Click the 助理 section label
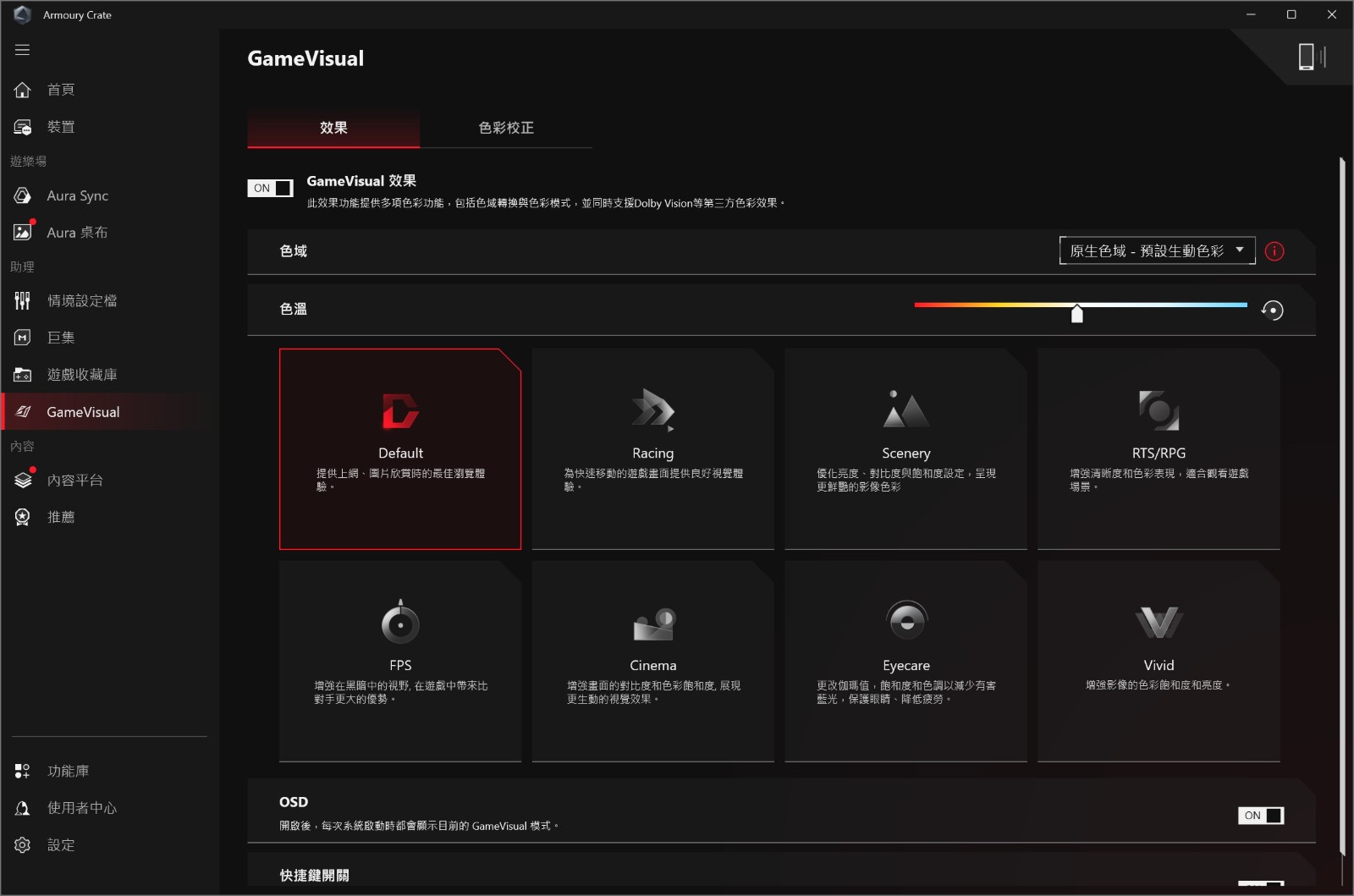1354x896 pixels. click(22, 267)
